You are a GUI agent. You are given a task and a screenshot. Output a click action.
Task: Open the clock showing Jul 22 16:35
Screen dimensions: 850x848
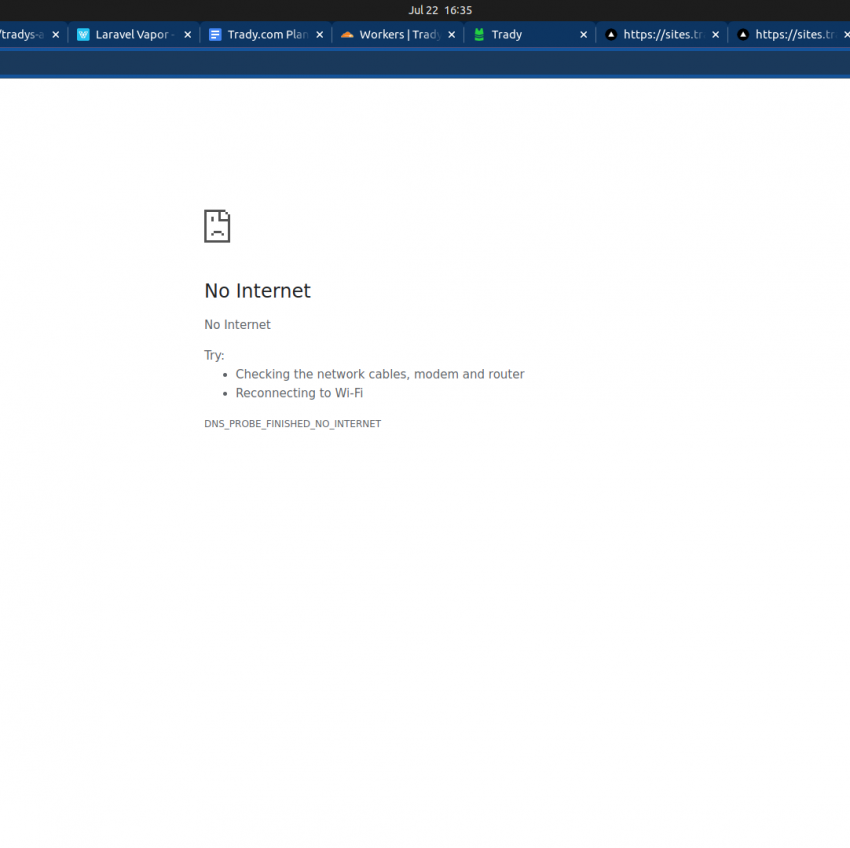coord(440,10)
